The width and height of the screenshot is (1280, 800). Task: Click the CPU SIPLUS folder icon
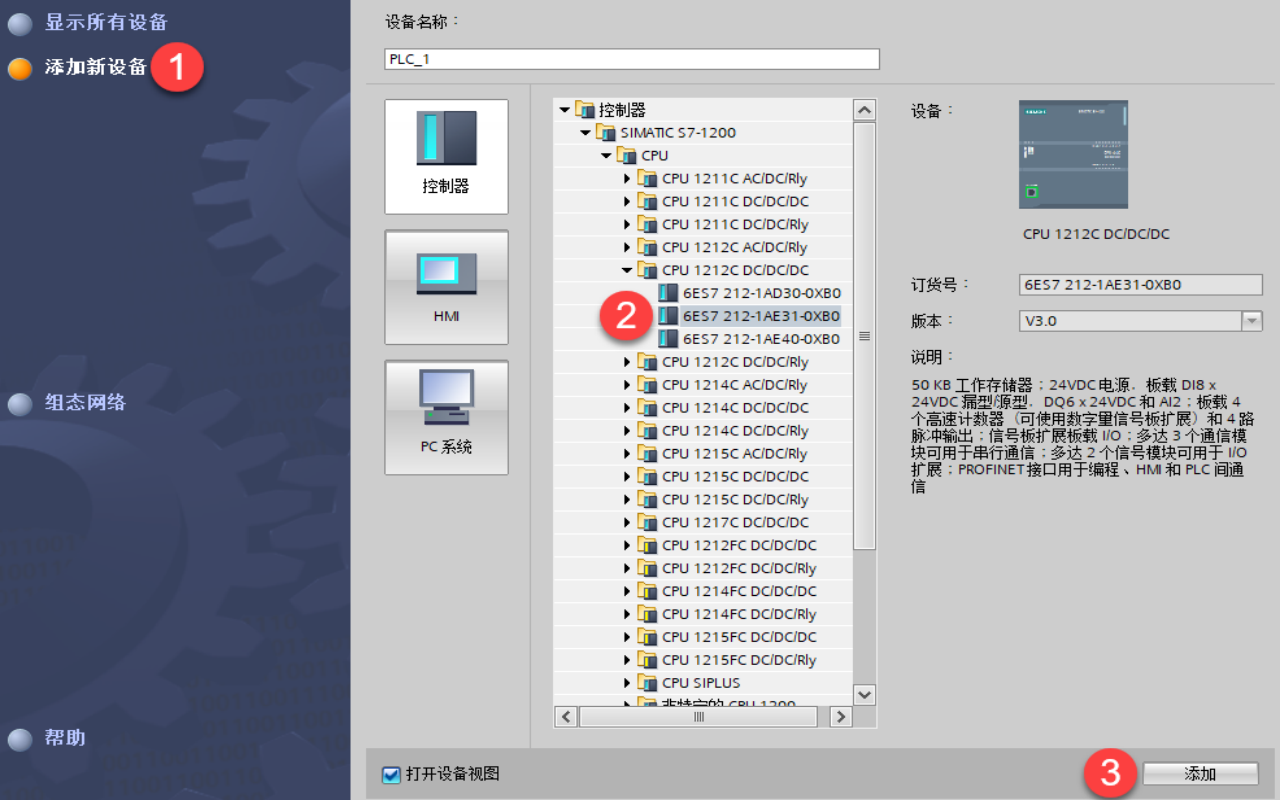[647, 683]
